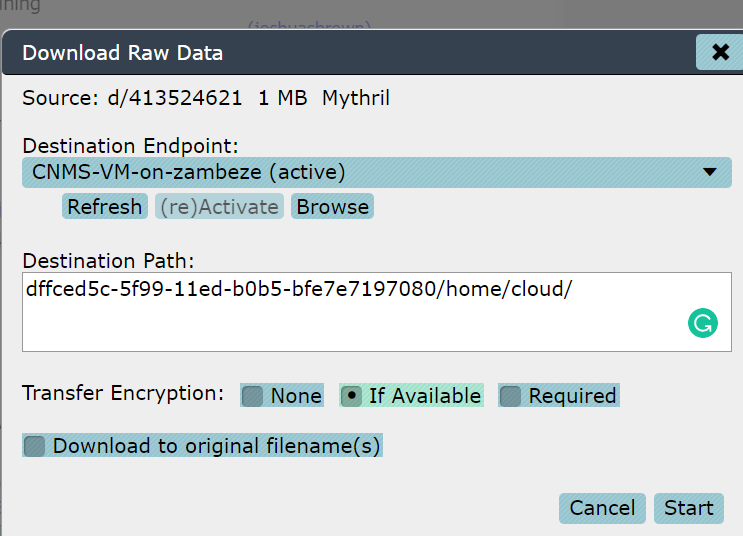Expand the Destination Endpoint dropdown arrow
Viewport: 743px width, 536px height.
click(709, 172)
